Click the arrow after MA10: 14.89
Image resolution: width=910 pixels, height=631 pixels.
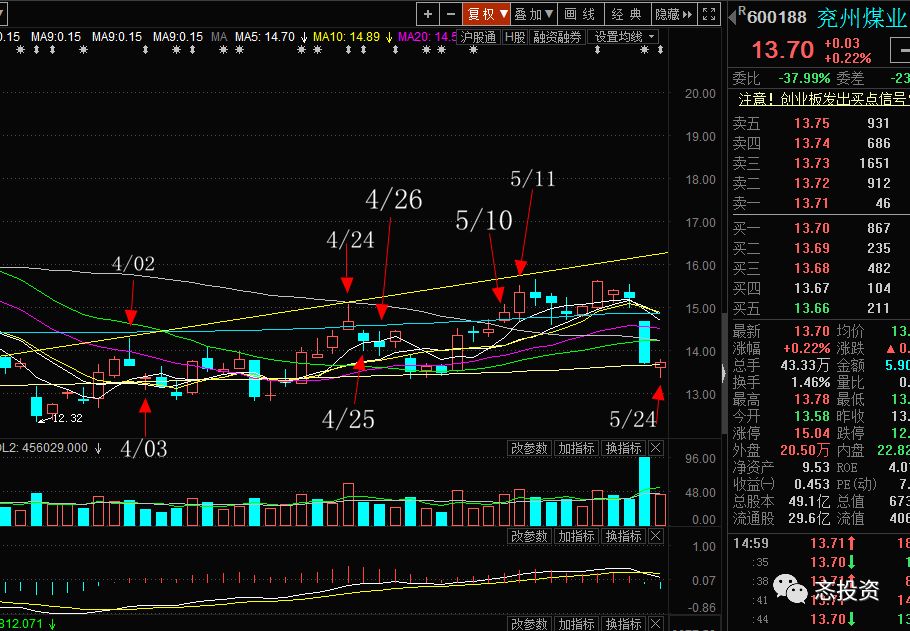click(388, 37)
